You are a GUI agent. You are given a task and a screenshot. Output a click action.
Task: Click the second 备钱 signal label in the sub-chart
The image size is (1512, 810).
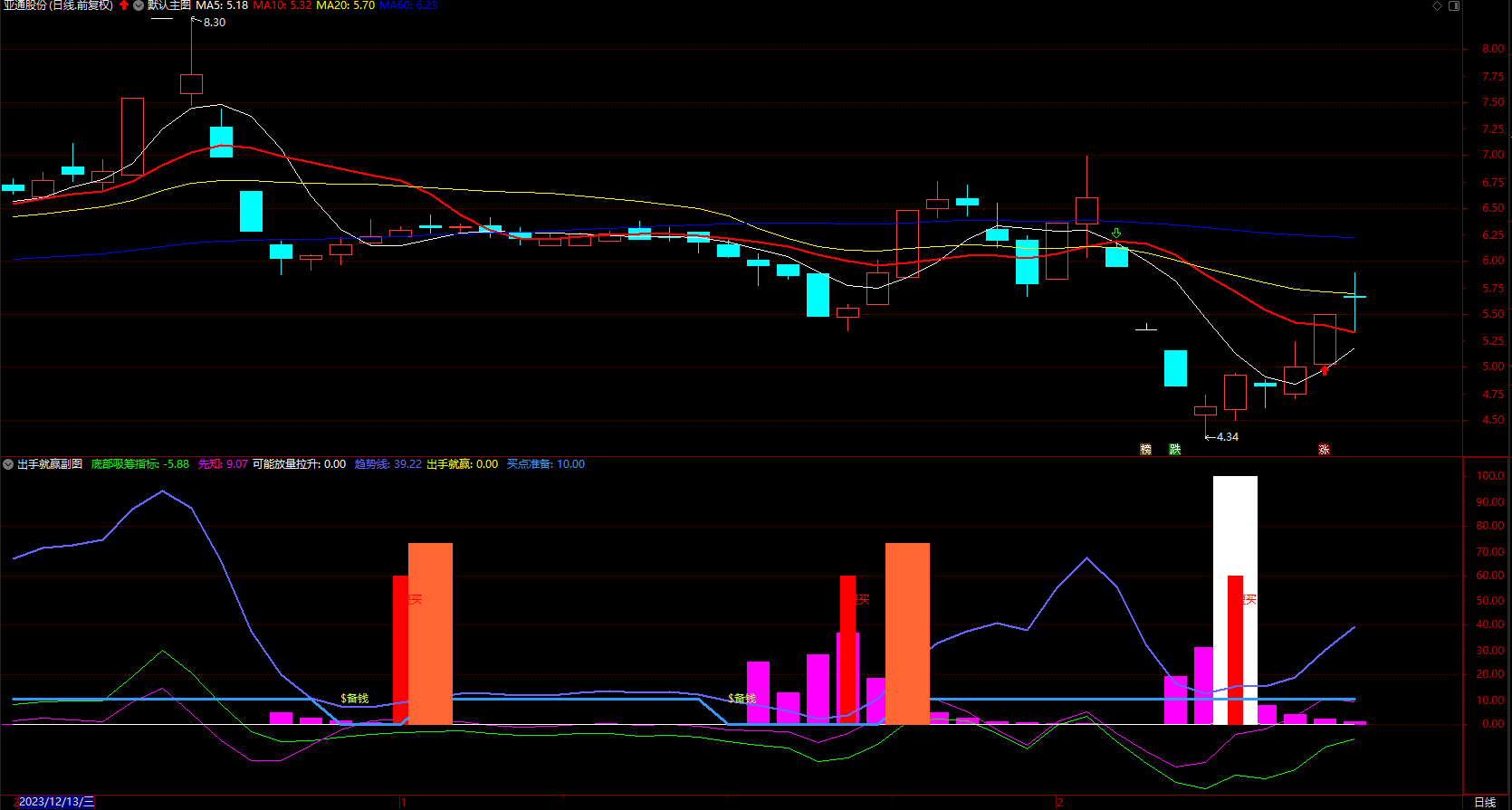(x=742, y=698)
